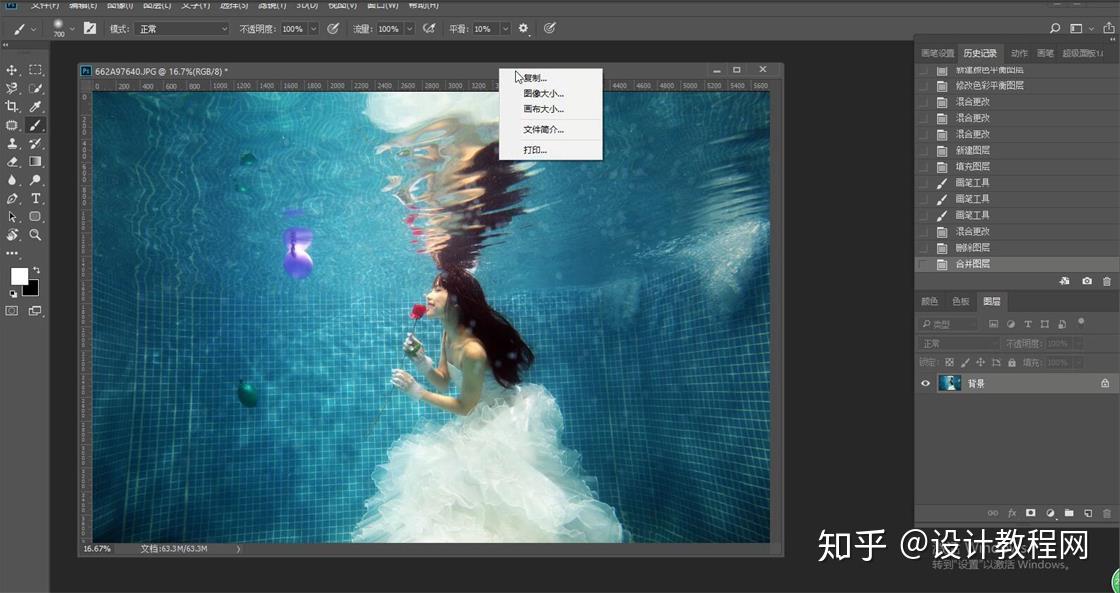The image size is (1120, 593).
Task: Choose 文件简介 from the context menu
Action: click(x=544, y=130)
